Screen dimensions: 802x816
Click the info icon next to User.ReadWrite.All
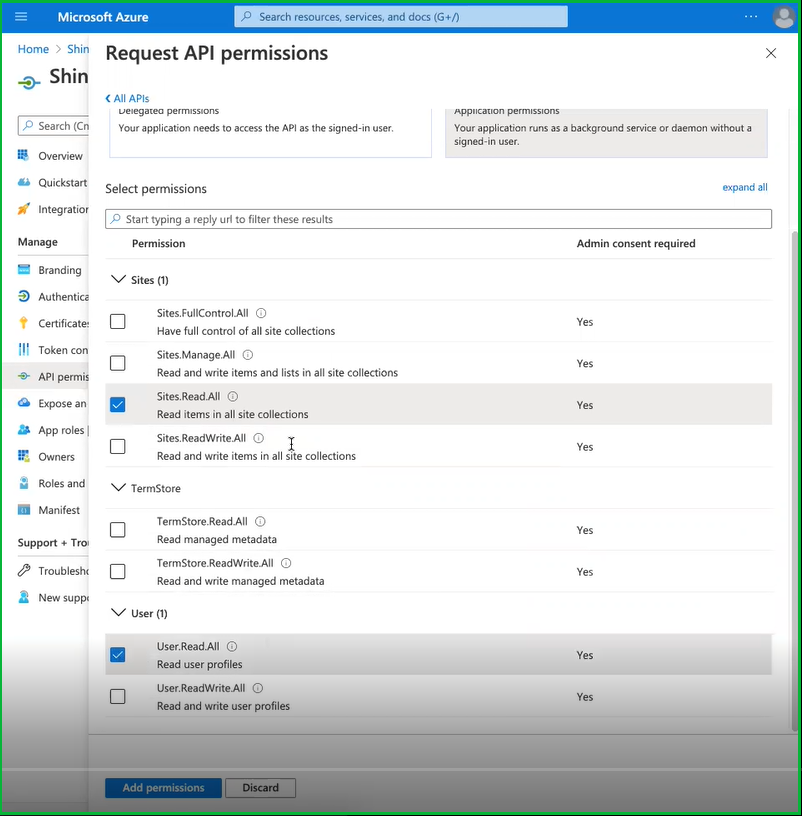(x=258, y=689)
